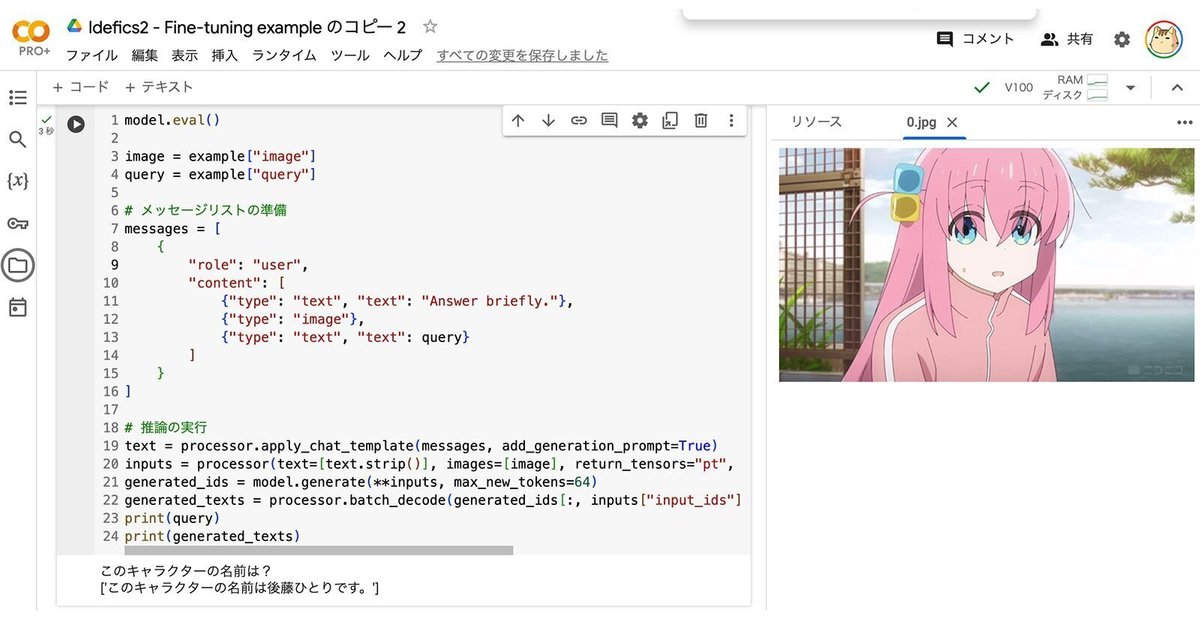Click the comment # 推論の実行
Viewport: 1200px width, 619px height.
click(x=166, y=427)
